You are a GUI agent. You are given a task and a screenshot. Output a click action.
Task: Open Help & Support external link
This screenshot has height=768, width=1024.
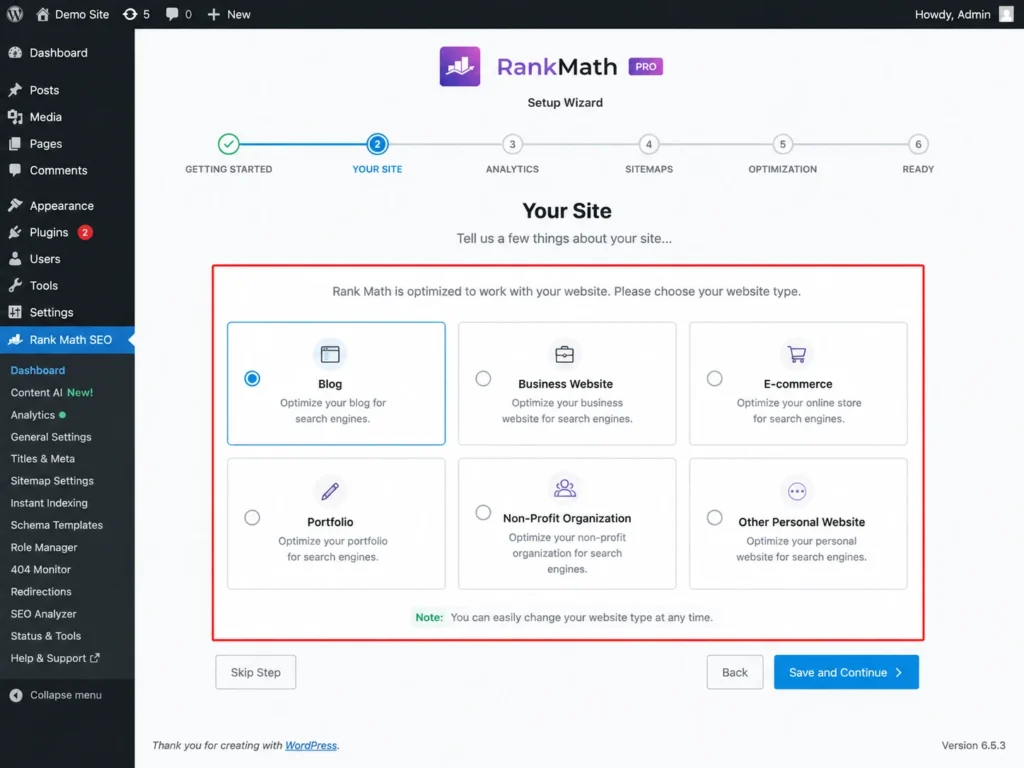[55, 658]
